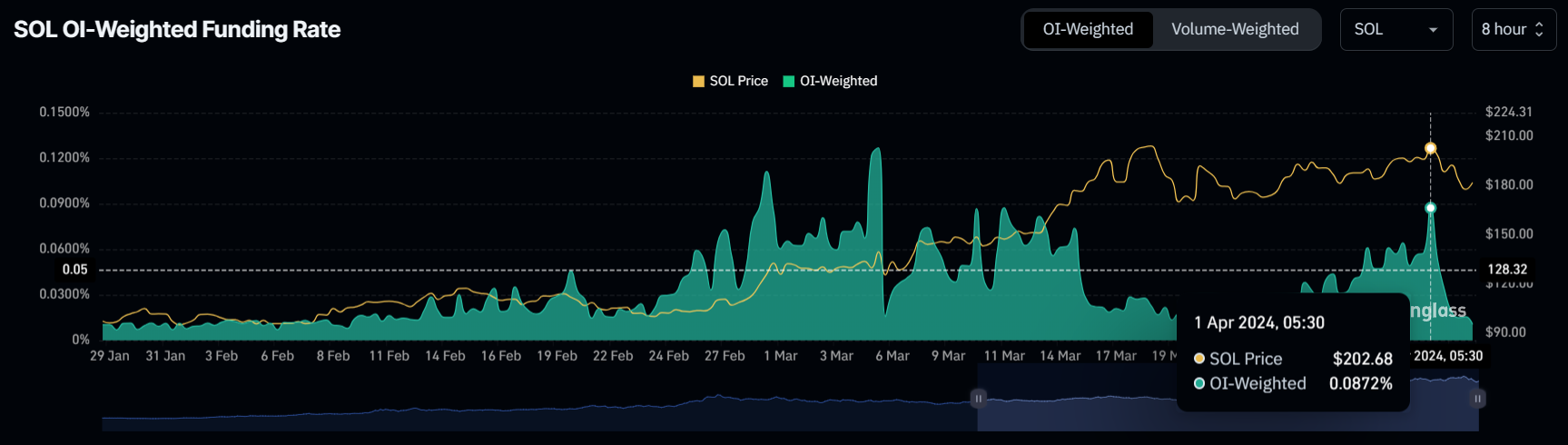Click the yellow SOL Price legend square
The height and width of the screenshot is (445, 1568).
(698, 81)
